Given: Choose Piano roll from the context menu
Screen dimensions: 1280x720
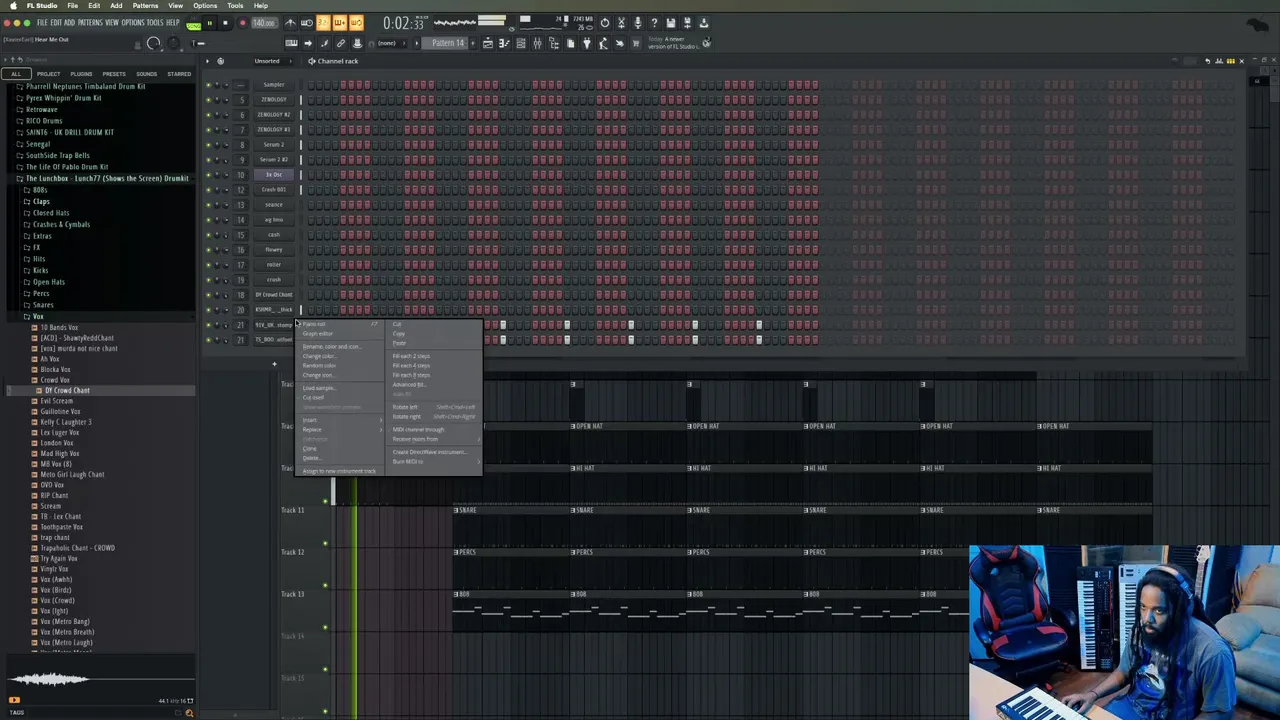Looking at the screenshot, I should pos(340,324).
